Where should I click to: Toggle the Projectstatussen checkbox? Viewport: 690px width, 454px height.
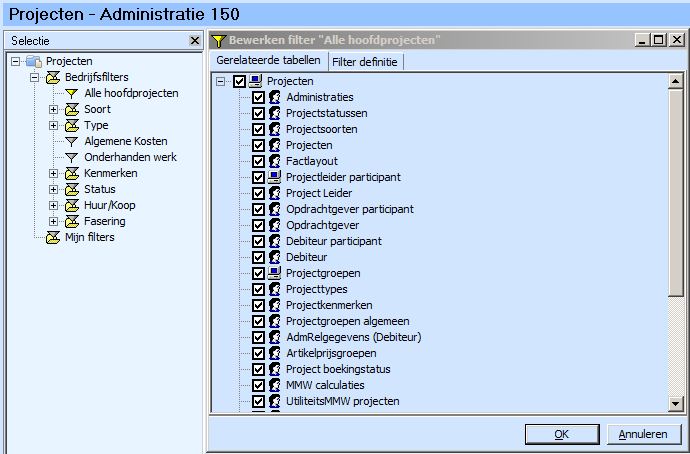point(258,114)
